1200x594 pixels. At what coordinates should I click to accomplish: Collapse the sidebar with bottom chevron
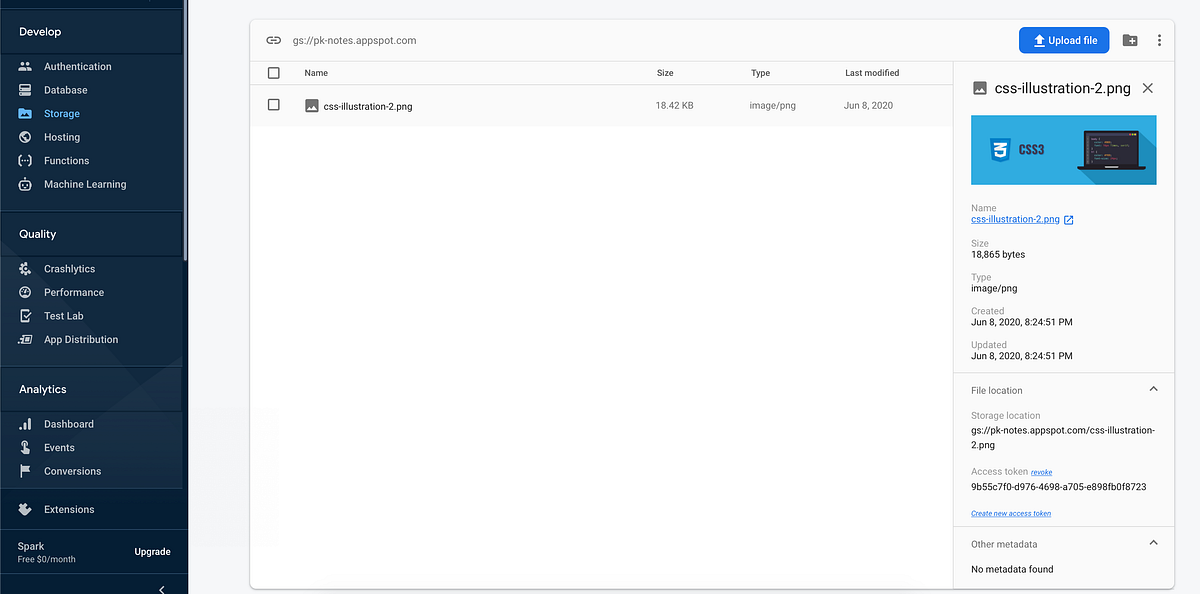(x=162, y=589)
